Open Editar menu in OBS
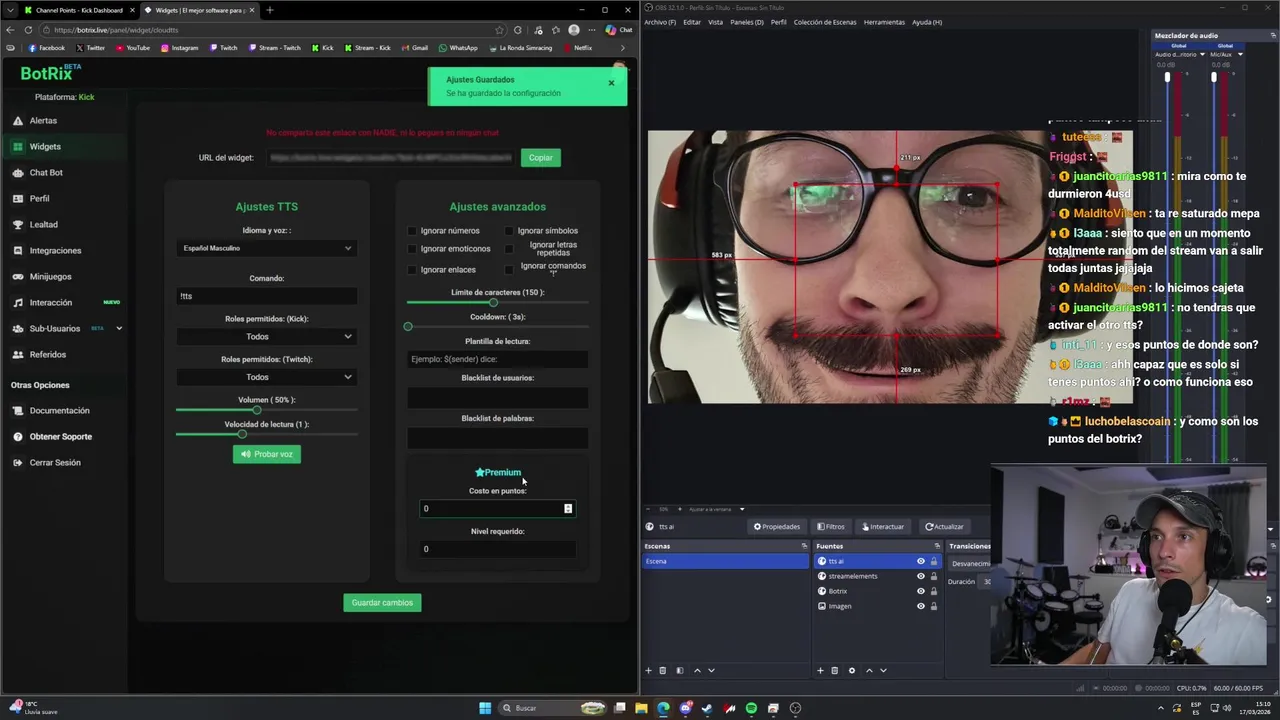 click(x=692, y=22)
